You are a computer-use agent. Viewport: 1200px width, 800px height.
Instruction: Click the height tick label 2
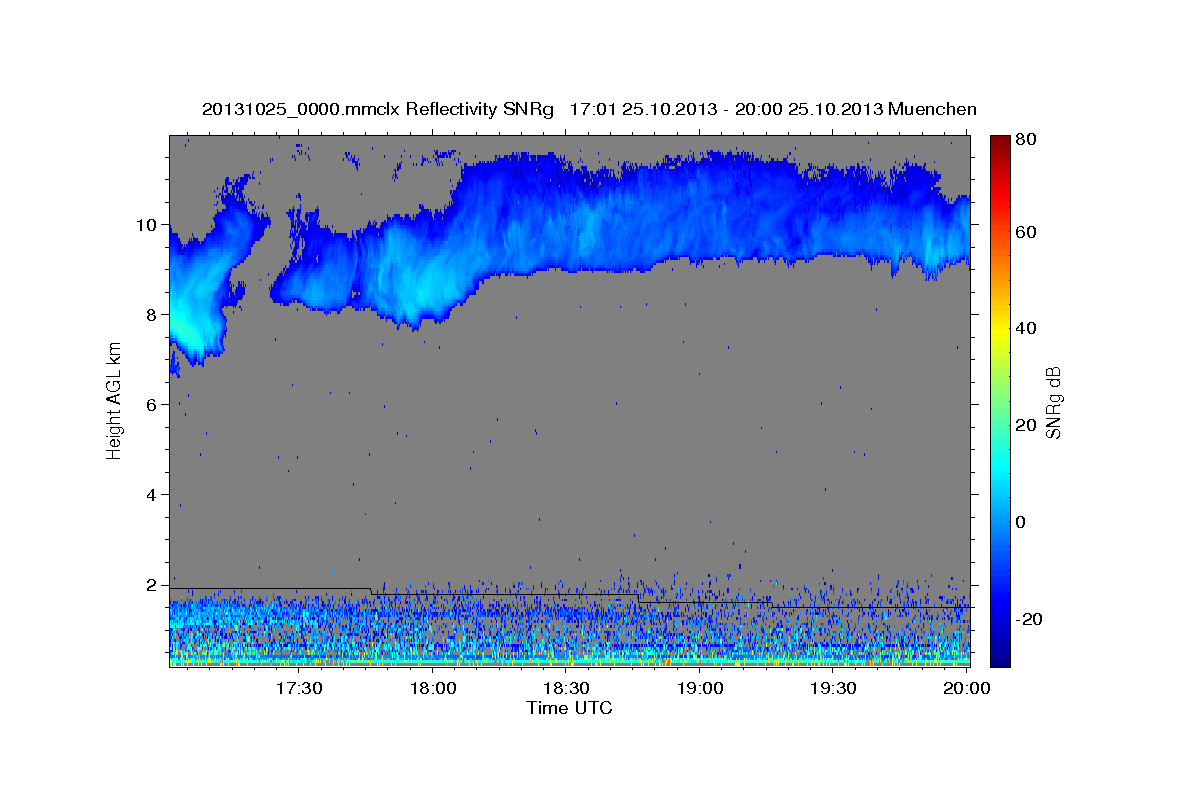153,585
